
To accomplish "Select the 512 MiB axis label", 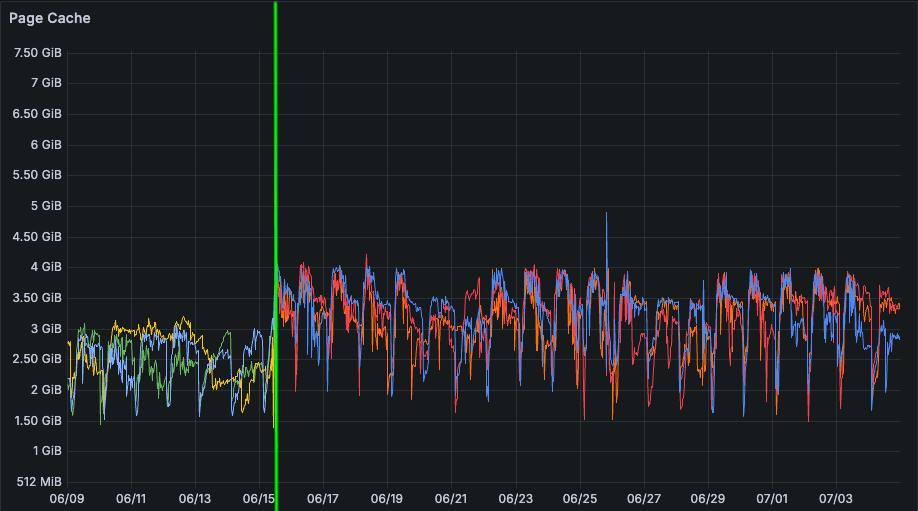I will (39, 482).
